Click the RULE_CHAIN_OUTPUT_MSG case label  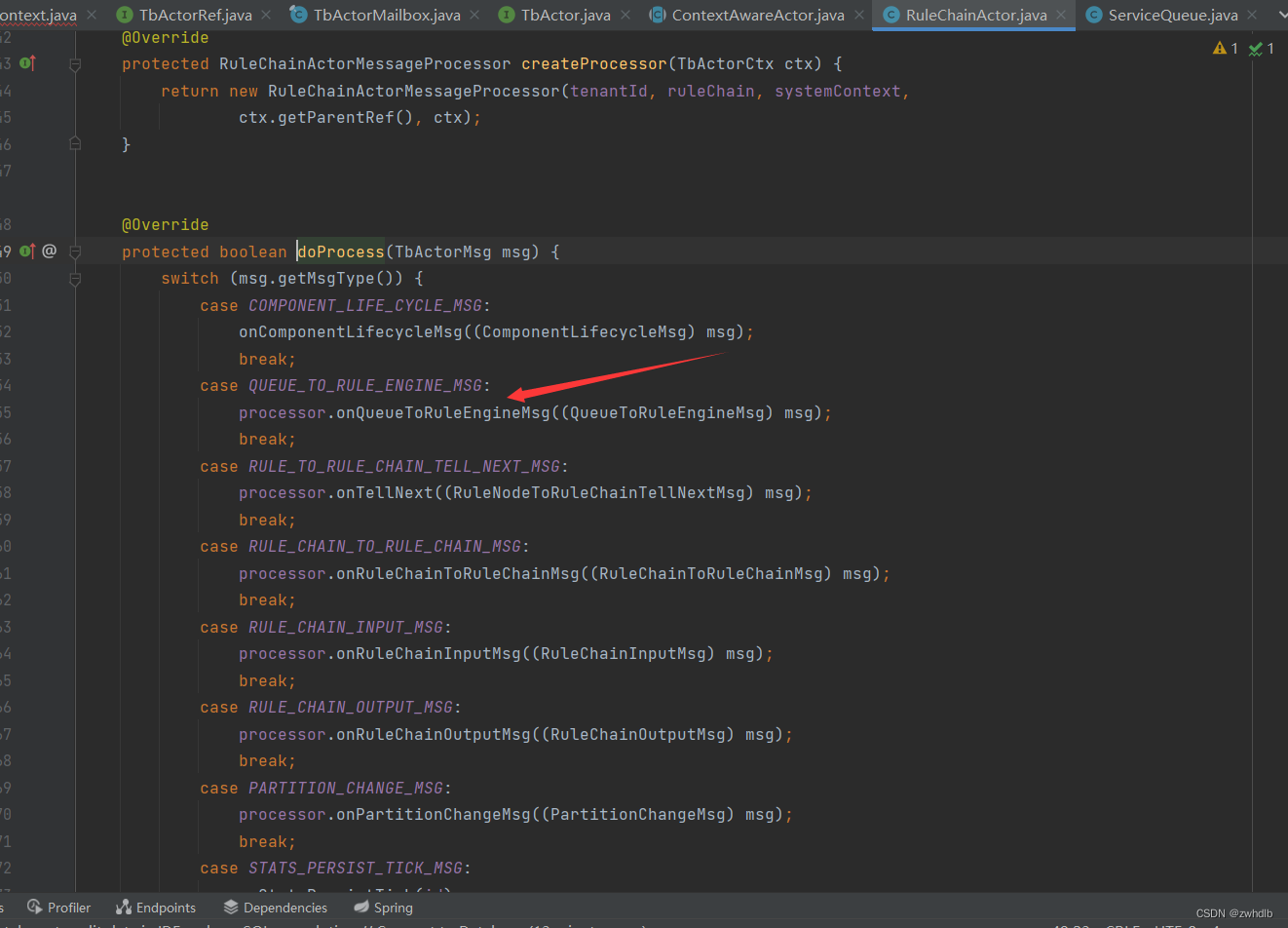pos(351,708)
